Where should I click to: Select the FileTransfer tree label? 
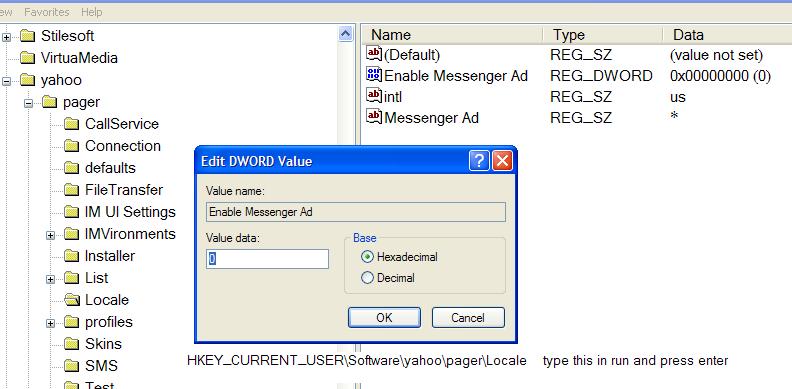pos(124,190)
